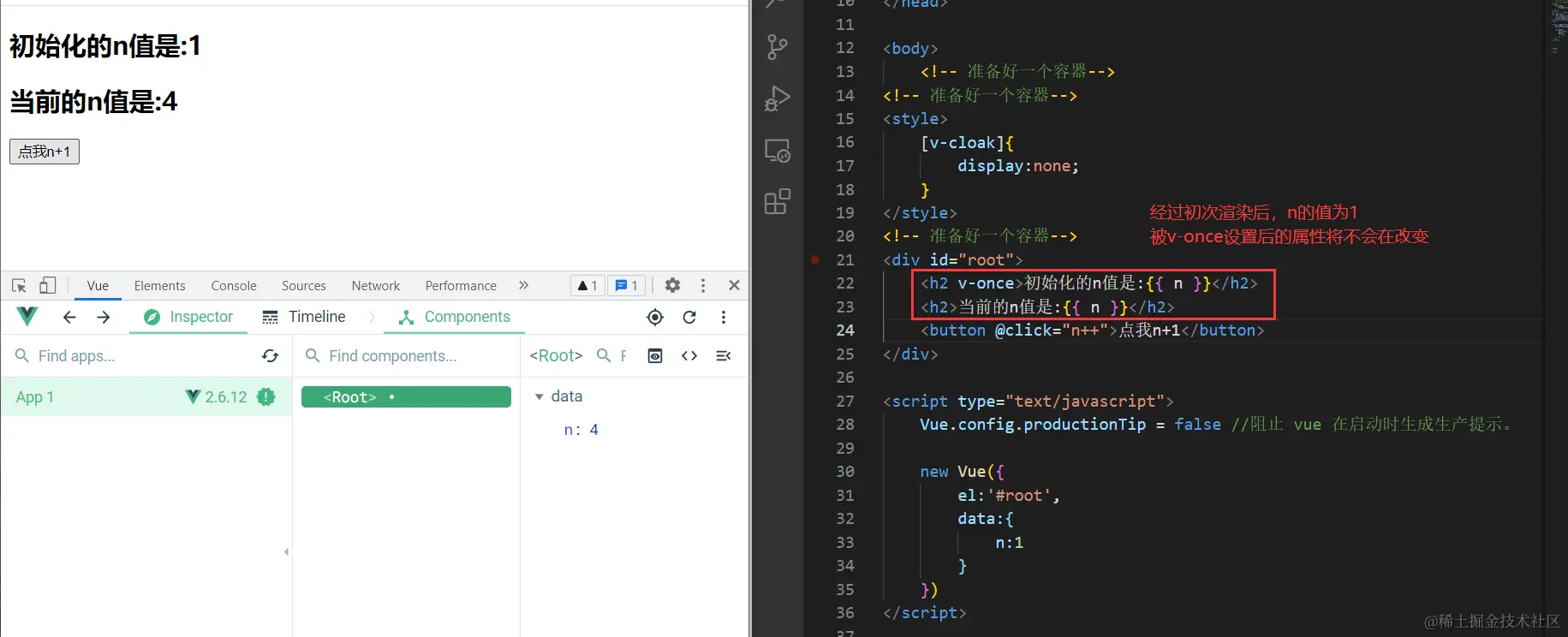This screenshot has width=1568, height=637.
Task: Open the messages counter badge in DevTools
Action: (x=626, y=285)
